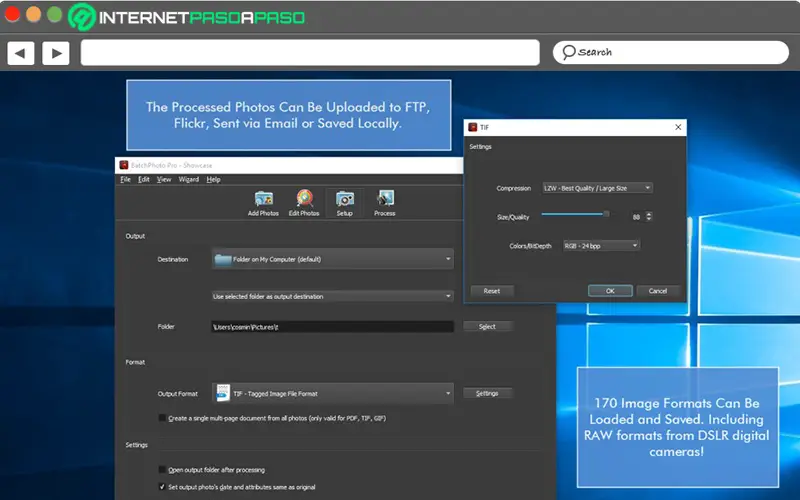Image resolution: width=800 pixels, height=500 pixels.
Task: Open the Colors/BitDepth dropdown
Action: tap(601, 246)
